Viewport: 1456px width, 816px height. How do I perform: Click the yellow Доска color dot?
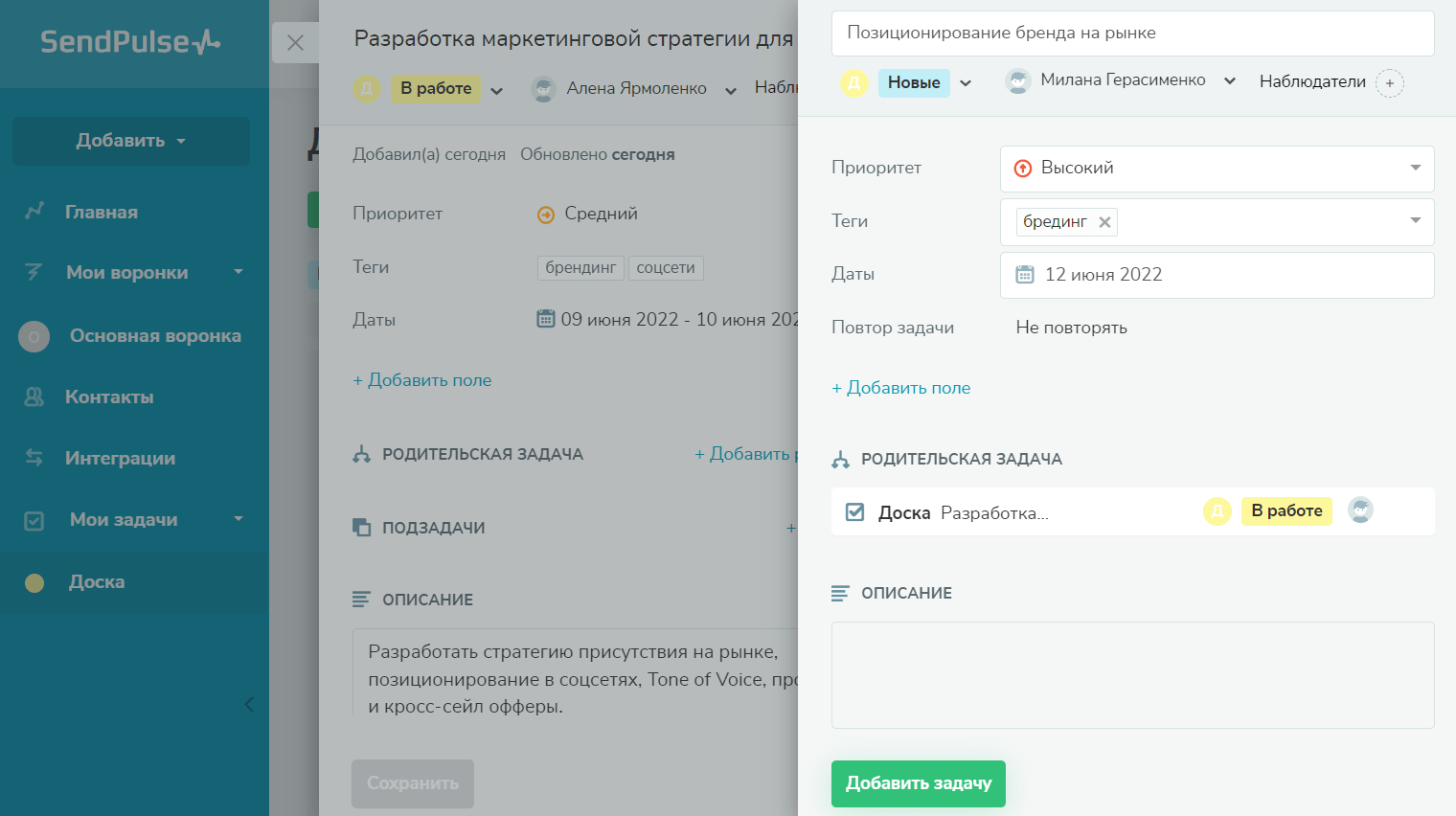pos(34,582)
